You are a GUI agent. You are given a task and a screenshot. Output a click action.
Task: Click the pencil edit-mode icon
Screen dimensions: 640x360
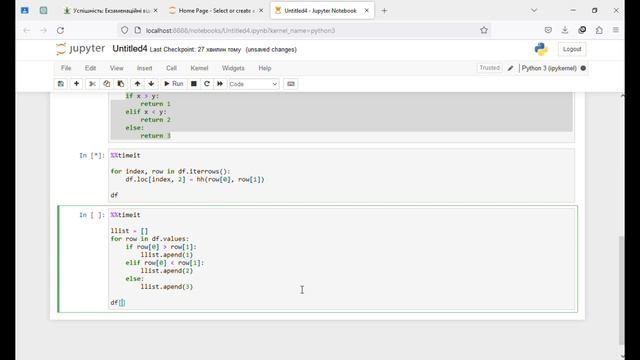pos(510,68)
